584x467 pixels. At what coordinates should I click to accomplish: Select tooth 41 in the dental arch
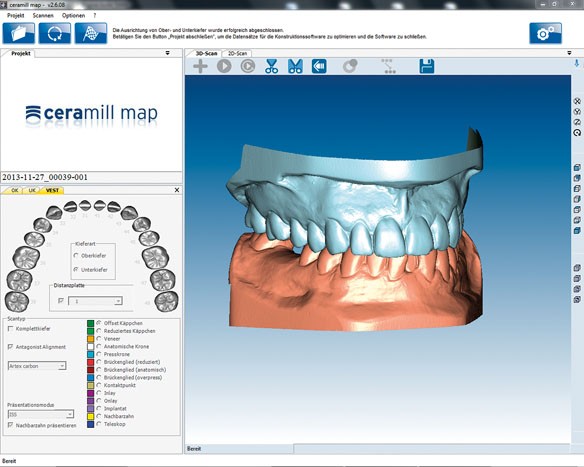[x=99, y=205]
